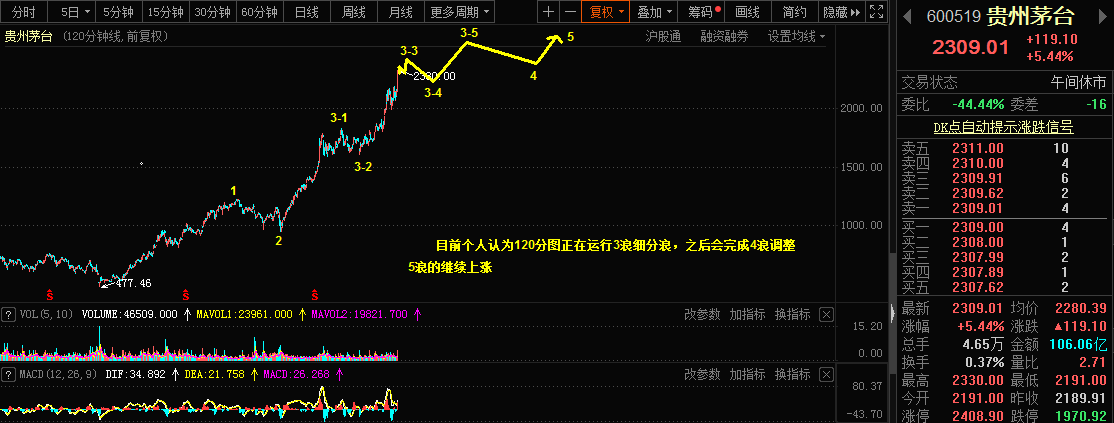Click 改参数 in the MACD panel
This screenshot has height=423, width=1114.
[x=702, y=374]
